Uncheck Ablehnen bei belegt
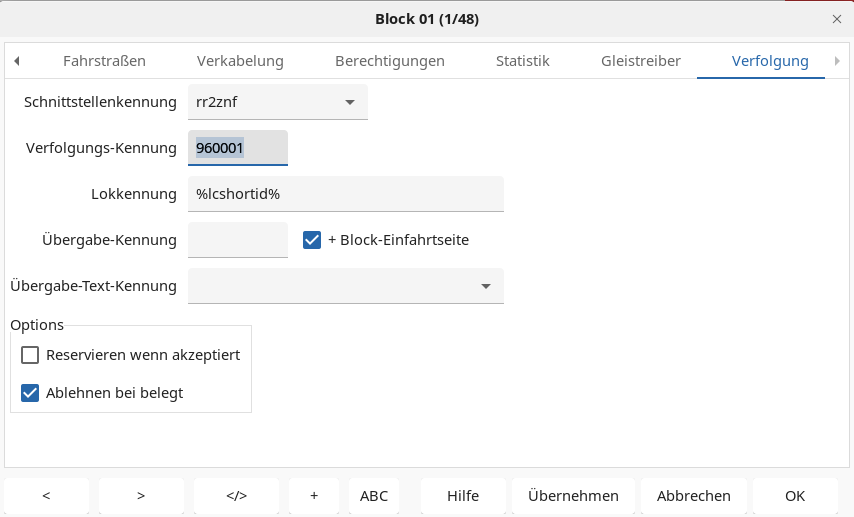The width and height of the screenshot is (854, 517). click(x=30, y=393)
